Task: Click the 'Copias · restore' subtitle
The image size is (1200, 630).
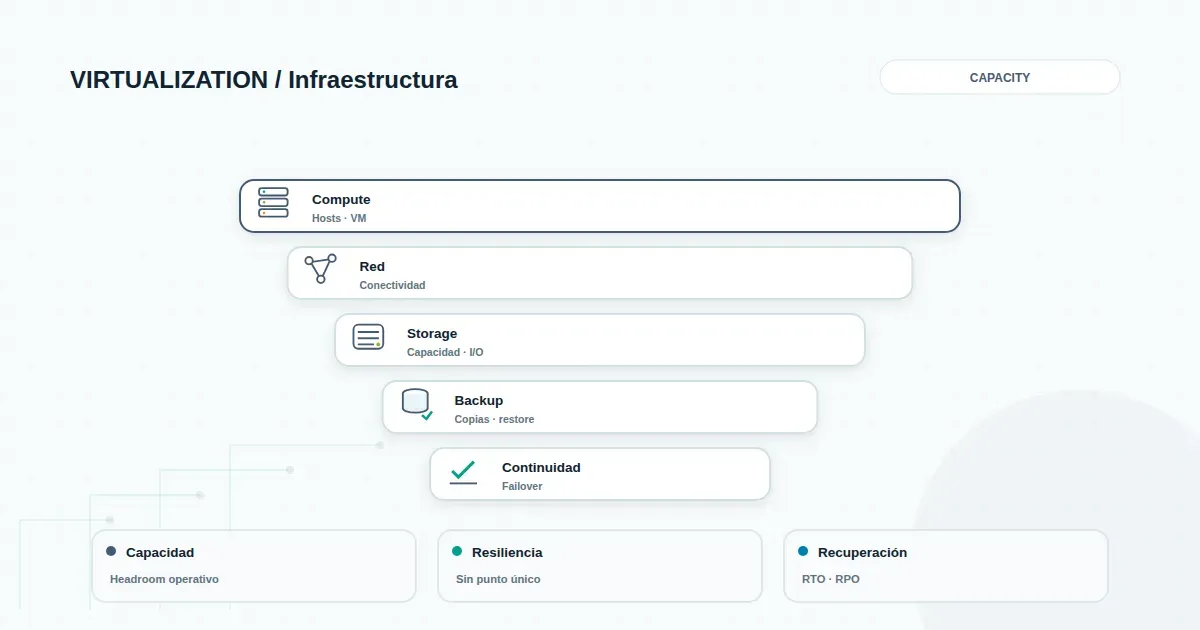Action: tap(494, 419)
